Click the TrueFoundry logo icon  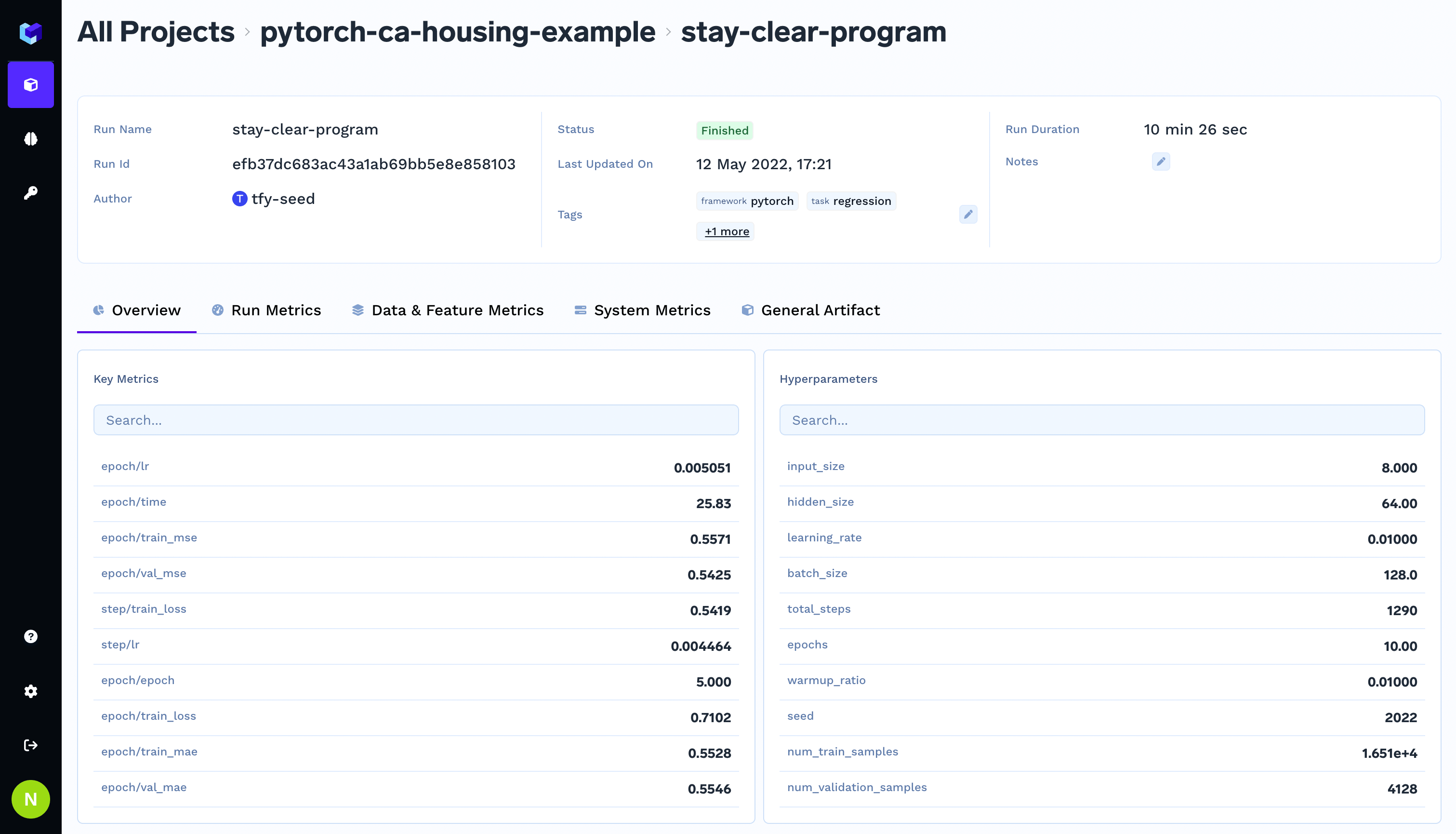tap(30, 33)
